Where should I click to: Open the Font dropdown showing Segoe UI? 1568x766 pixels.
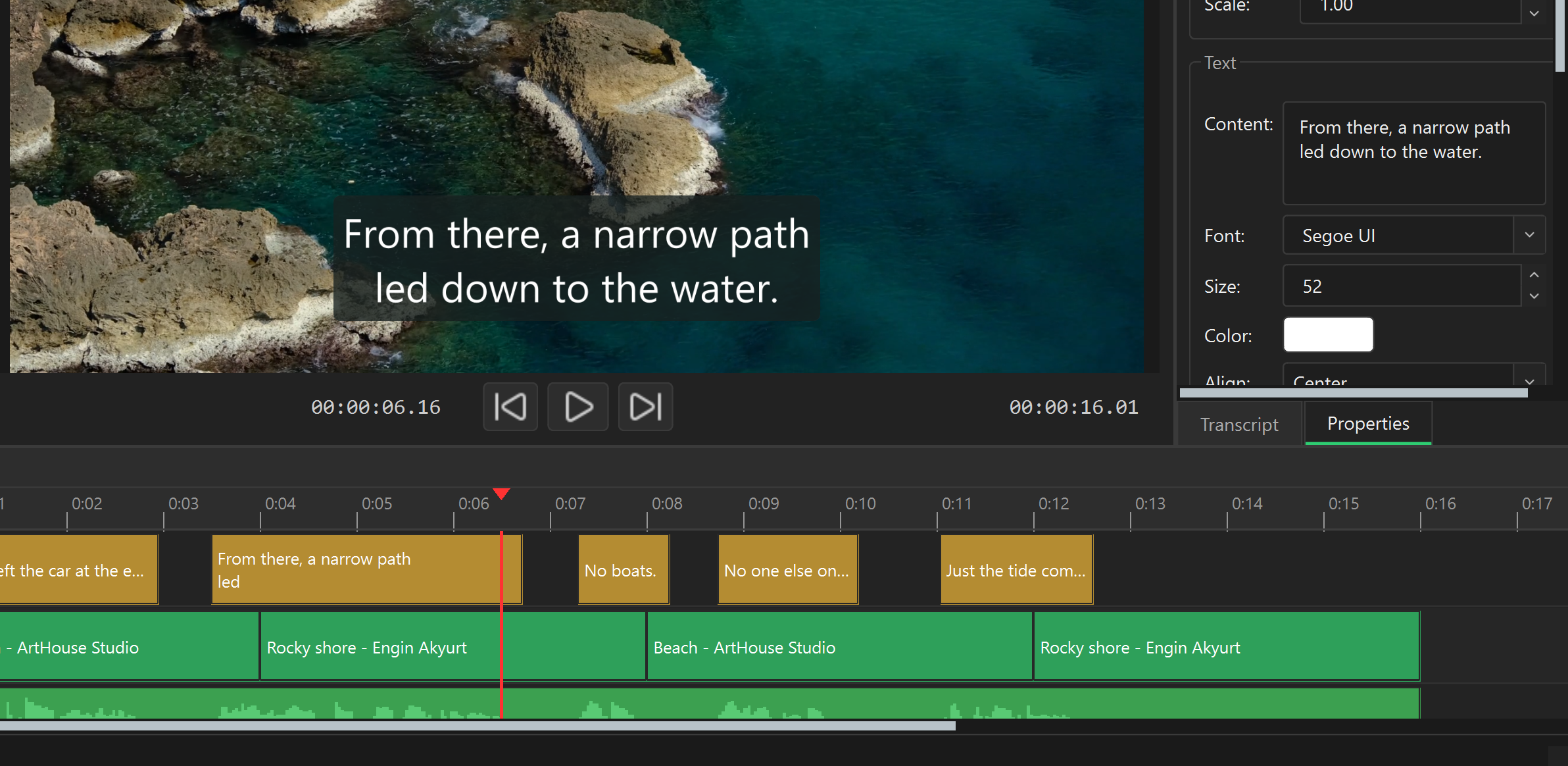(x=1414, y=235)
